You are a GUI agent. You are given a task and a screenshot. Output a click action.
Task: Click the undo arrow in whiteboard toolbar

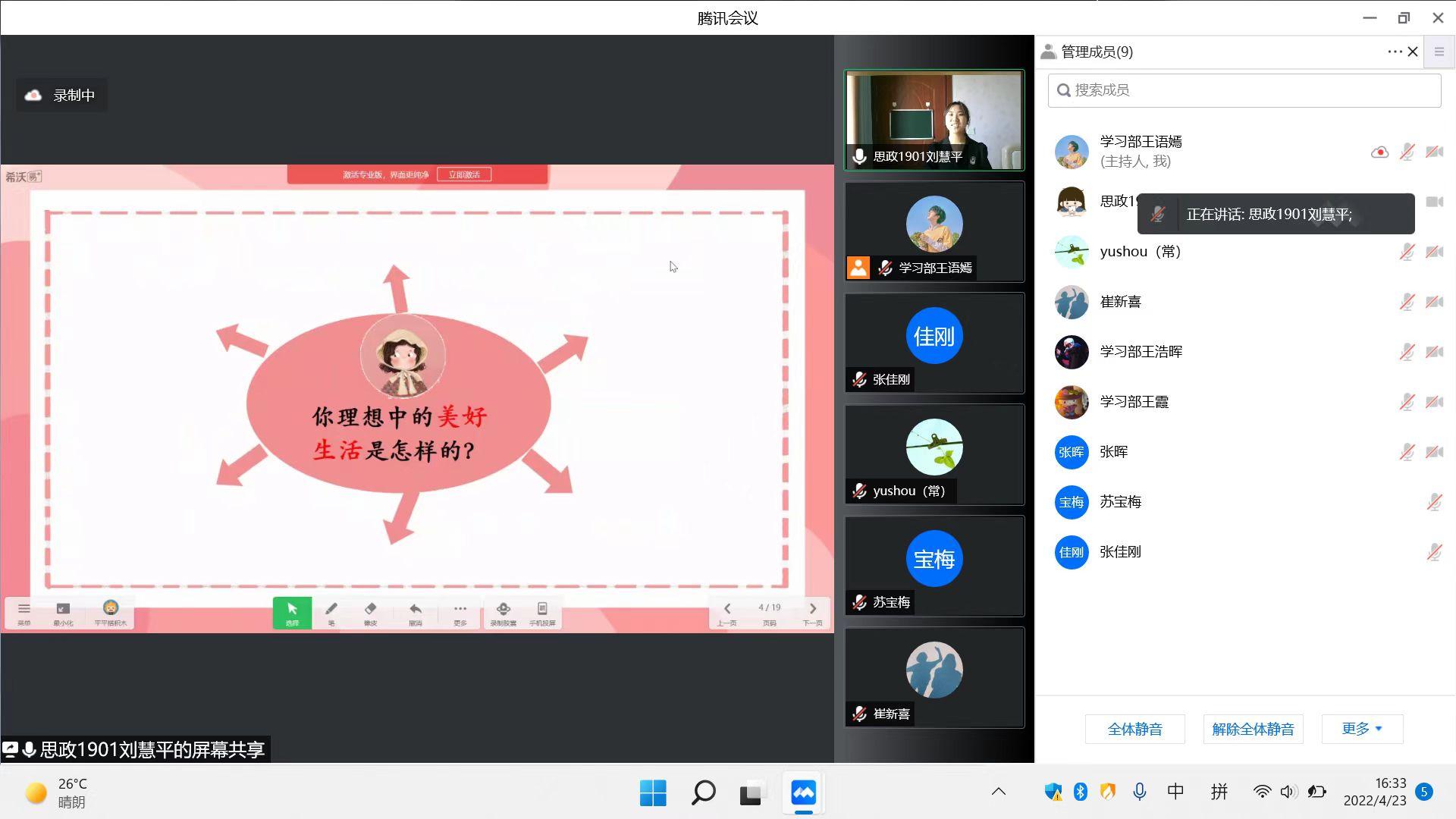coord(416,612)
